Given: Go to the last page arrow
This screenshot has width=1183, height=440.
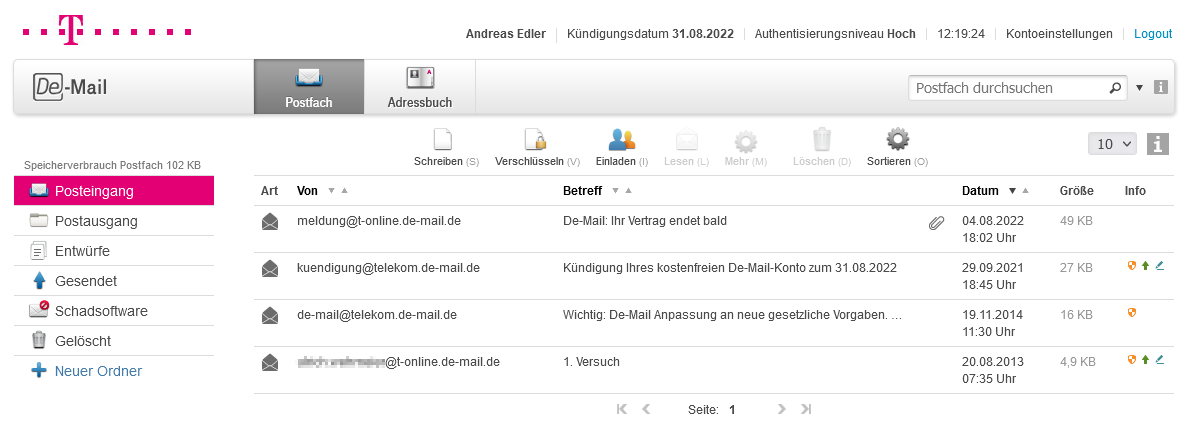Looking at the screenshot, I should [806, 409].
